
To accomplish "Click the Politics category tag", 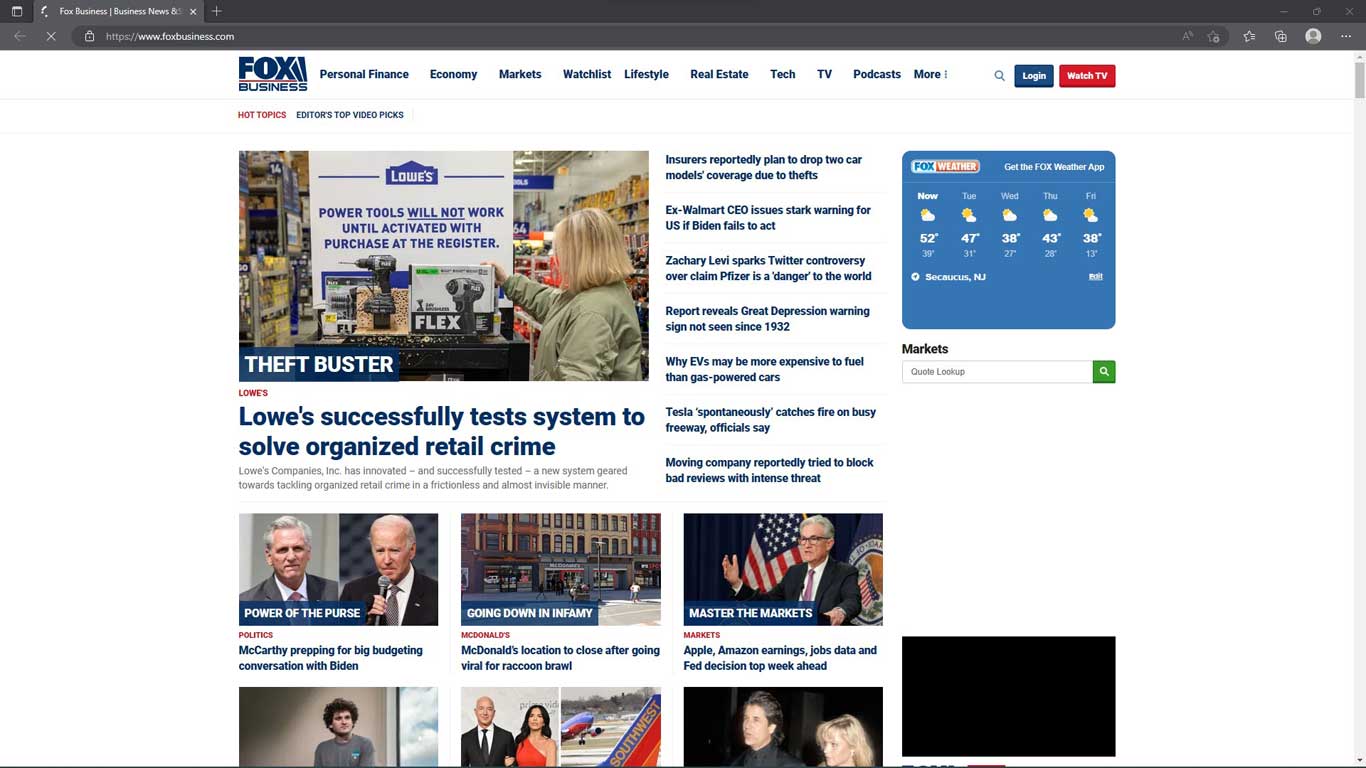I will pyautogui.click(x=255, y=635).
